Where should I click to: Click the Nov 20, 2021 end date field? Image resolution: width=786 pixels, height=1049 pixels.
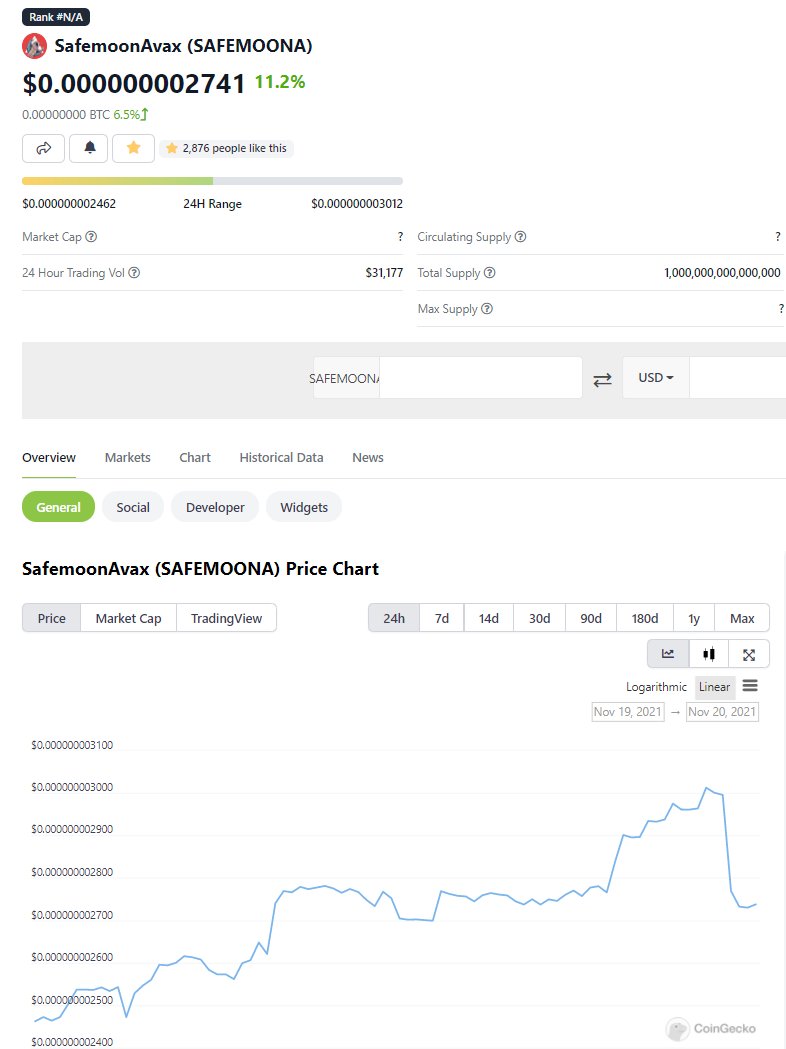[x=722, y=712]
